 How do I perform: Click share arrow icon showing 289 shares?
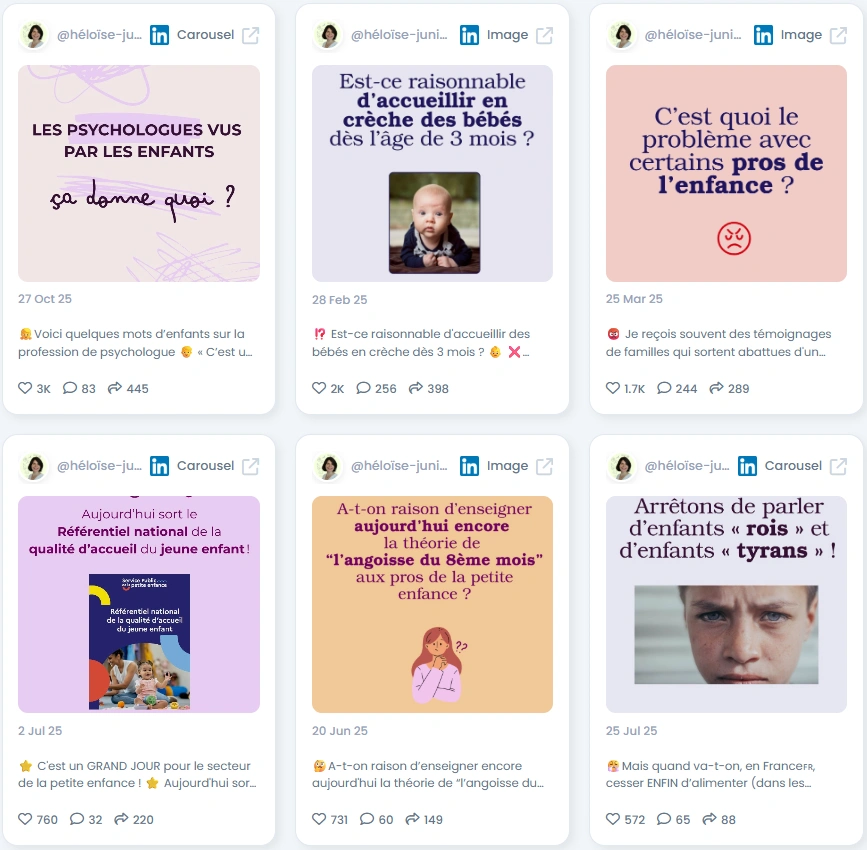(717, 388)
